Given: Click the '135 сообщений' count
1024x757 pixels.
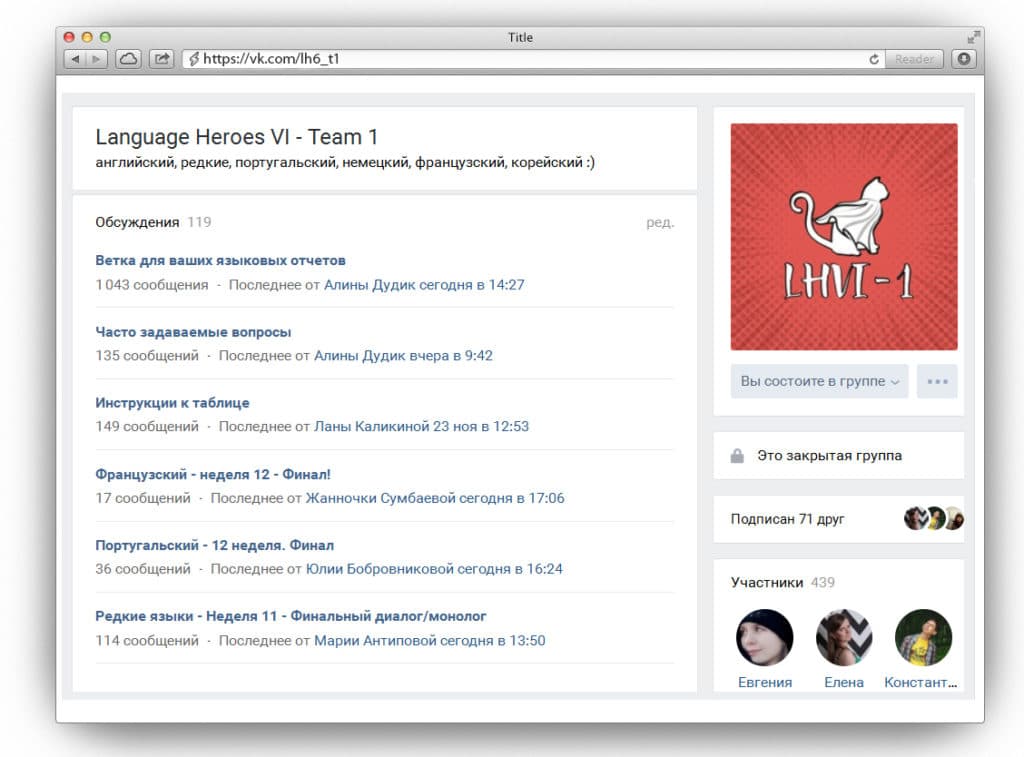Looking at the screenshot, I should click(147, 356).
